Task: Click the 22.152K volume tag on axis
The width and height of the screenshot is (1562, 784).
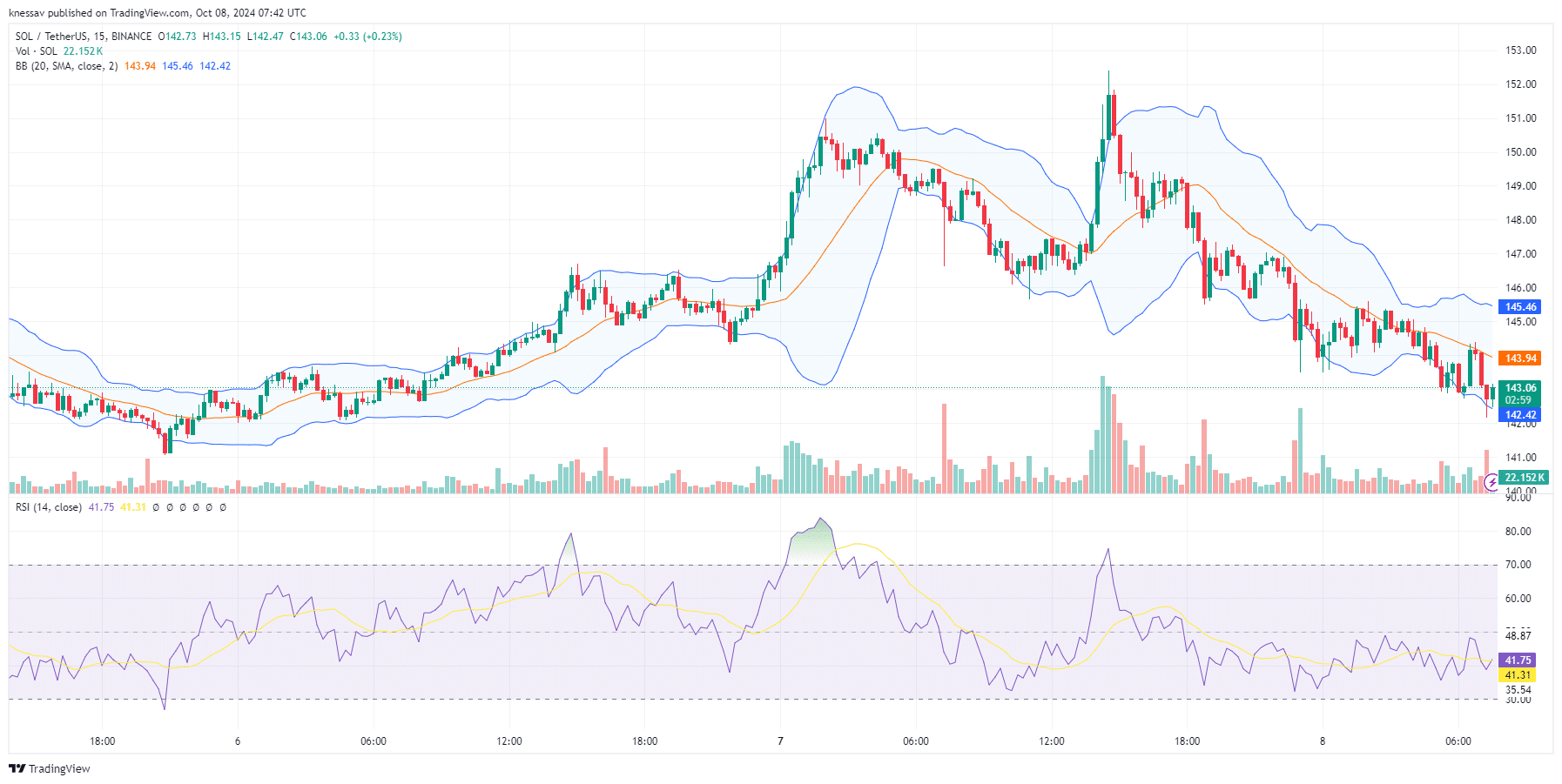Action: [x=1524, y=478]
